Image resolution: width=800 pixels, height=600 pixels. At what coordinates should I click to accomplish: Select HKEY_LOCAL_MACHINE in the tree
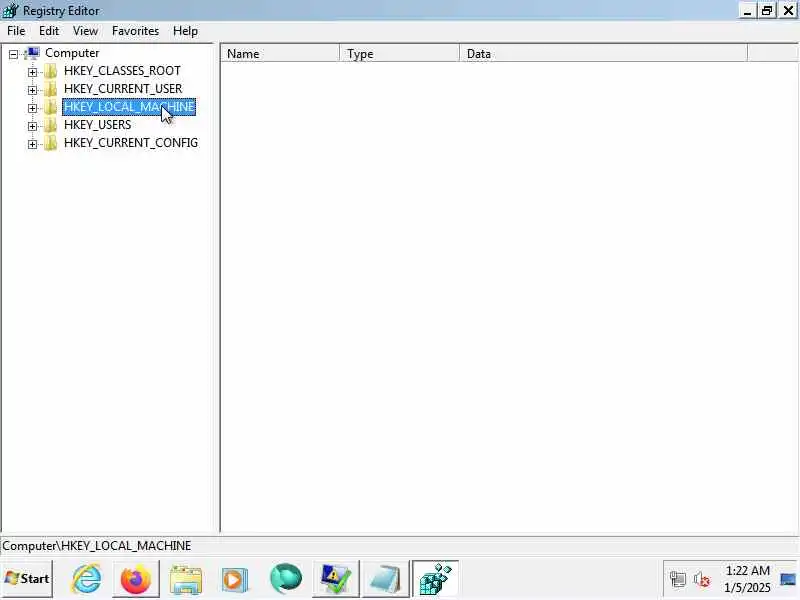pyautogui.click(x=129, y=107)
